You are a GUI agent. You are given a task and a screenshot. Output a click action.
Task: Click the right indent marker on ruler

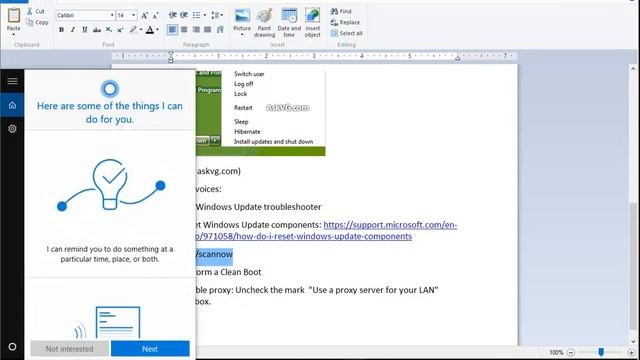pyautogui.click(x=458, y=58)
